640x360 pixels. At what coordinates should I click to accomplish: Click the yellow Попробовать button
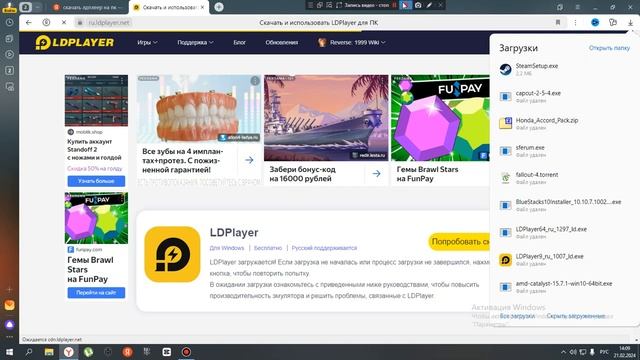[x=459, y=242]
